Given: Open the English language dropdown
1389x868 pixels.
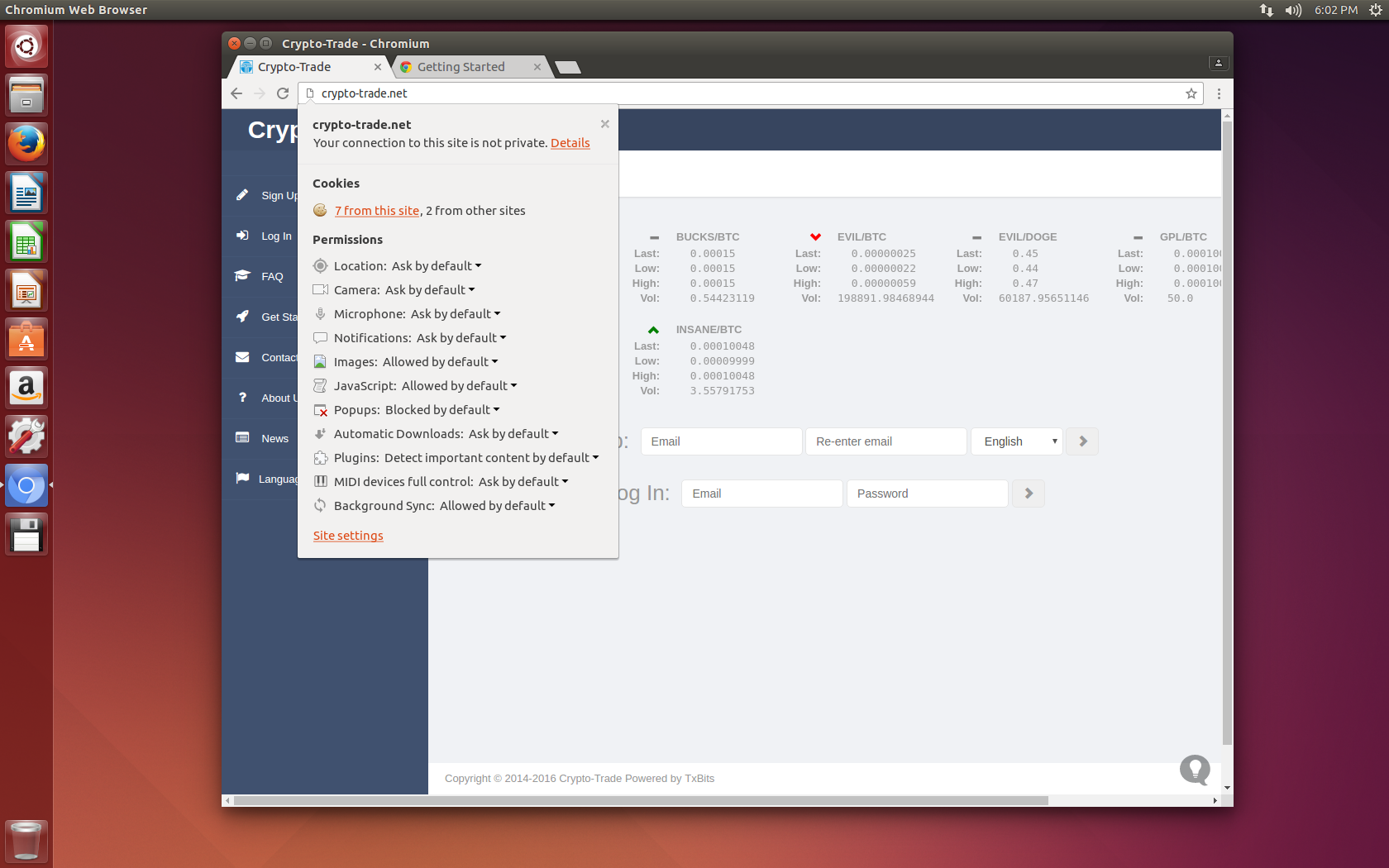Looking at the screenshot, I should click(x=1017, y=441).
